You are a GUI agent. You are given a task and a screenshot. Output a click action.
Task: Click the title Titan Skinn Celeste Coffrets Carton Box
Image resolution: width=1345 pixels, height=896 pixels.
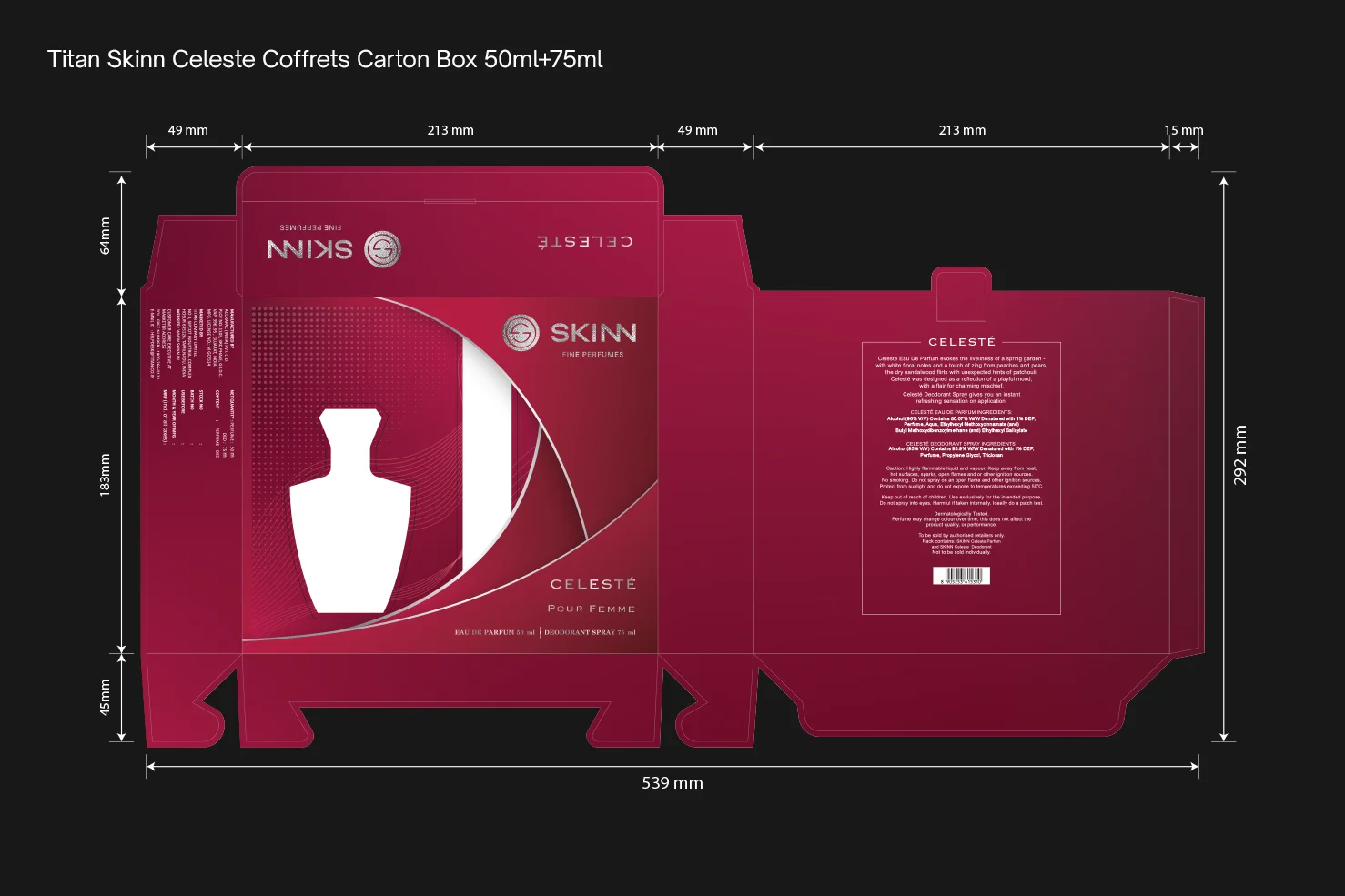(324, 59)
